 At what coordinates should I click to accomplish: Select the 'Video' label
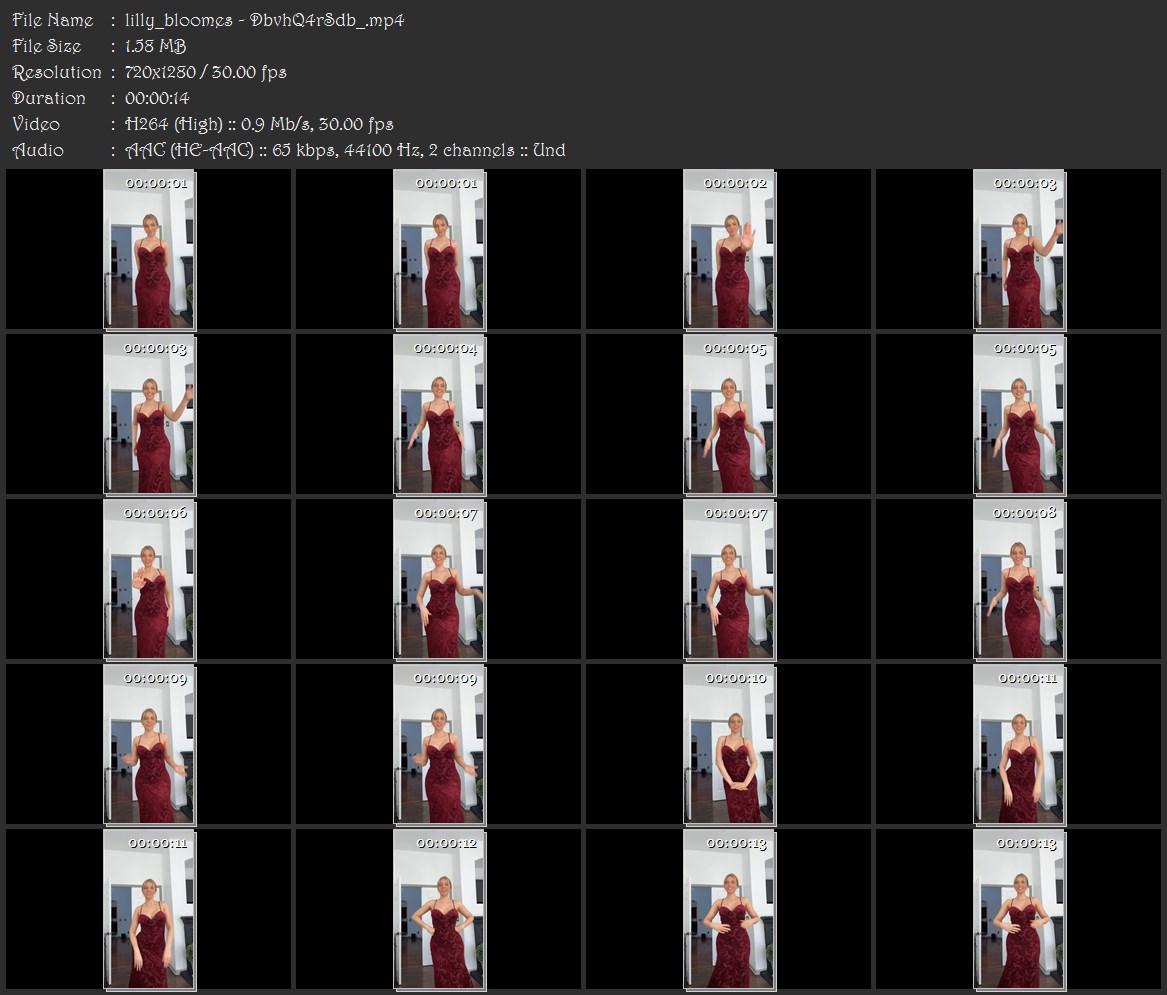point(36,124)
